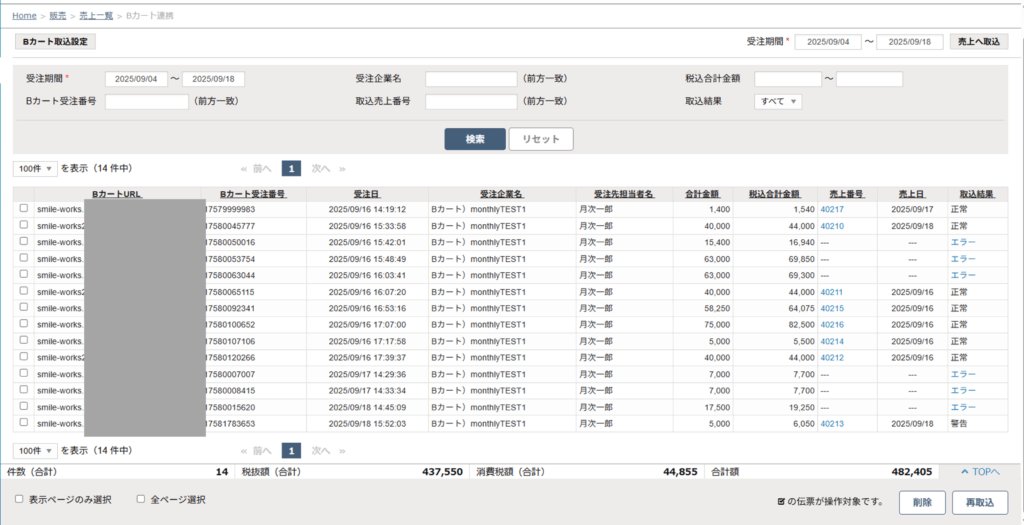Click the 再取込 button

tap(979, 502)
